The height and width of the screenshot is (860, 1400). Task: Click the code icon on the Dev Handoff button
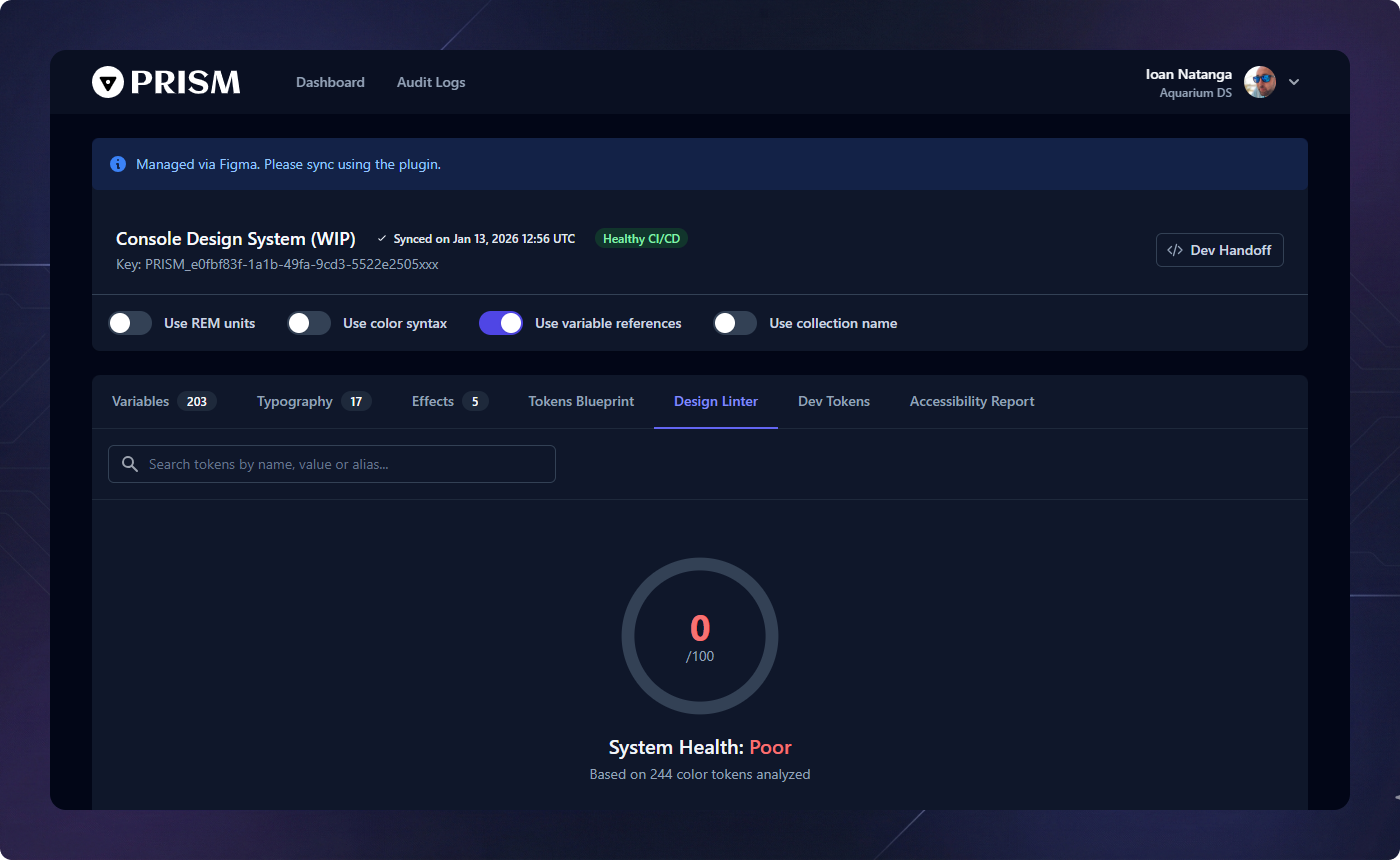(x=1174, y=250)
